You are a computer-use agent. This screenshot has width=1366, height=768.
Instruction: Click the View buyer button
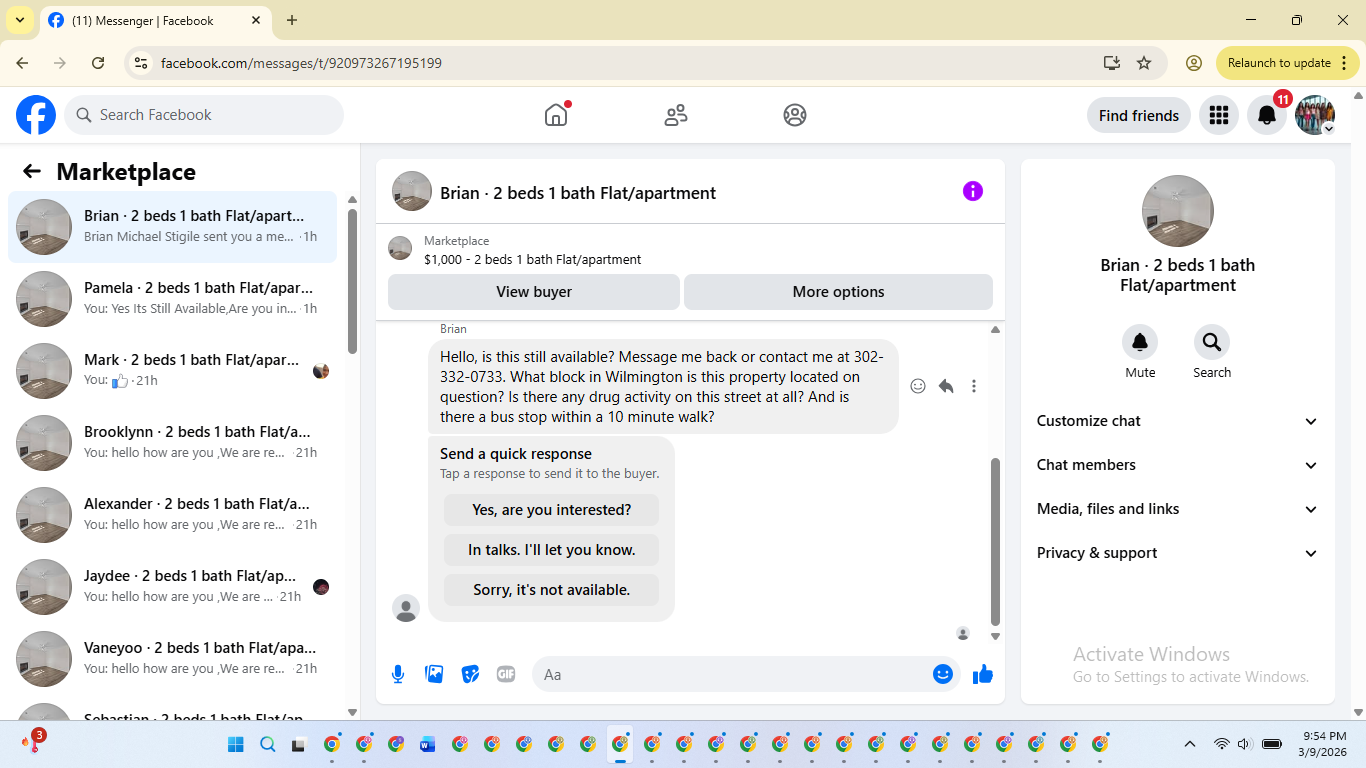534,292
